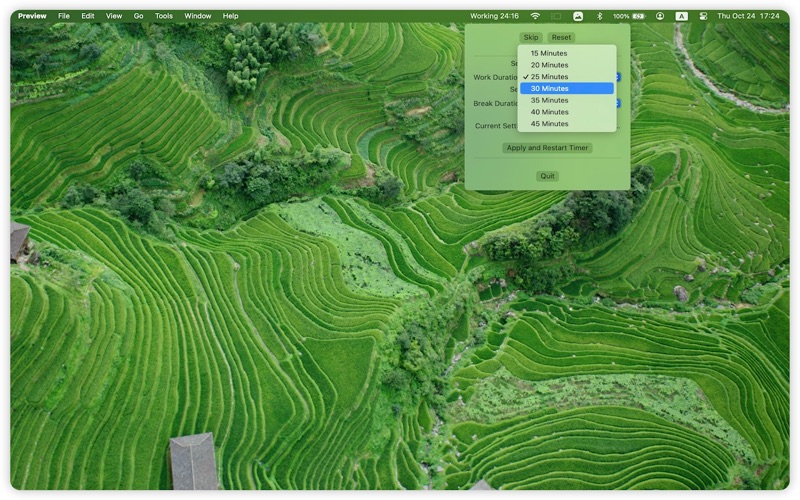Open the Tools menu
The image size is (800, 500).
point(164,16)
